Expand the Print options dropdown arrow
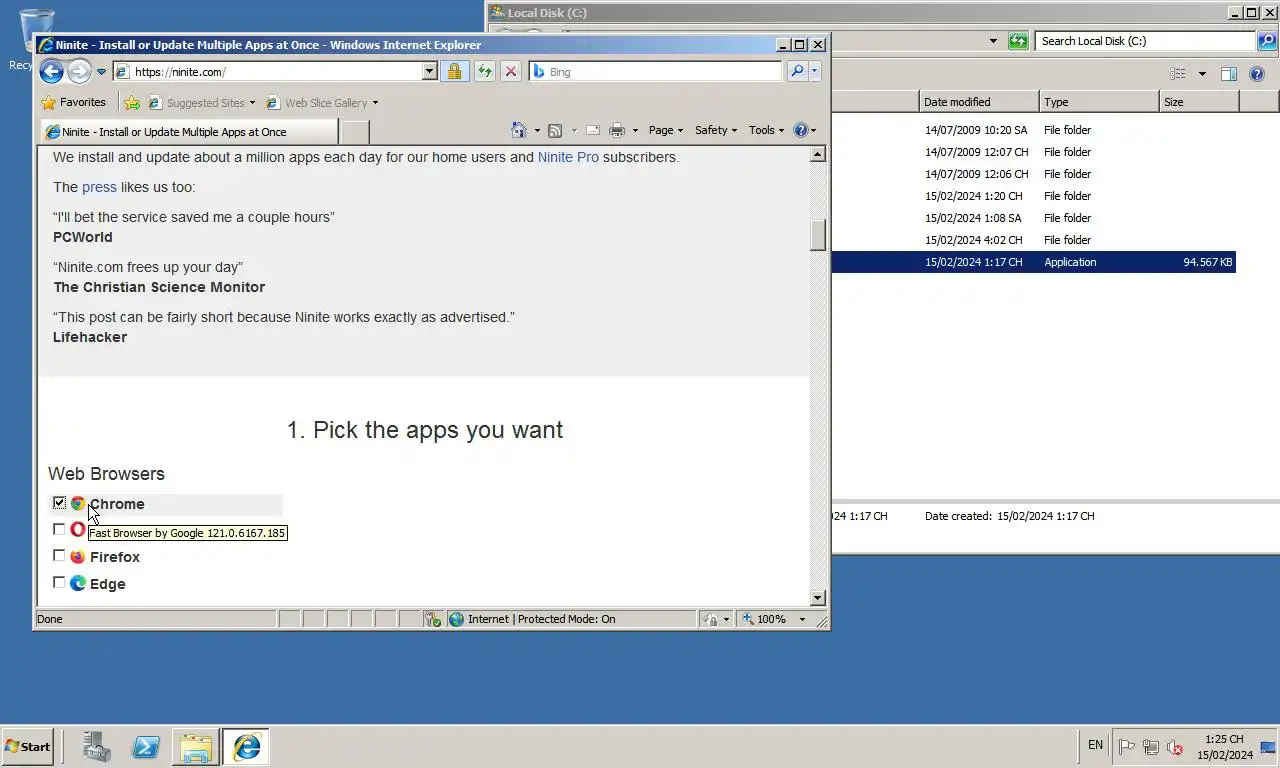Image resolution: width=1280 pixels, height=768 pixels. tap(634, 130)
